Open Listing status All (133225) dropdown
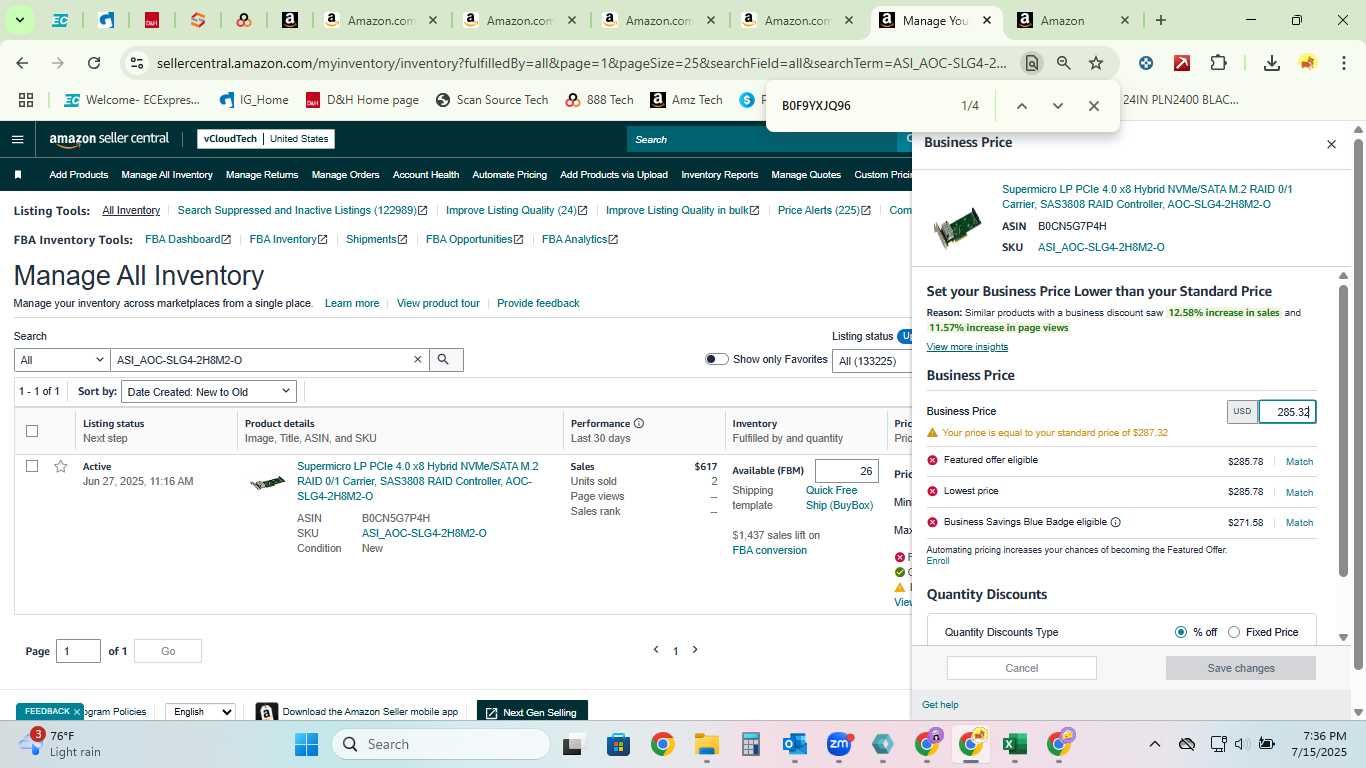This screenshot has width=1366, height=768. 872,361
